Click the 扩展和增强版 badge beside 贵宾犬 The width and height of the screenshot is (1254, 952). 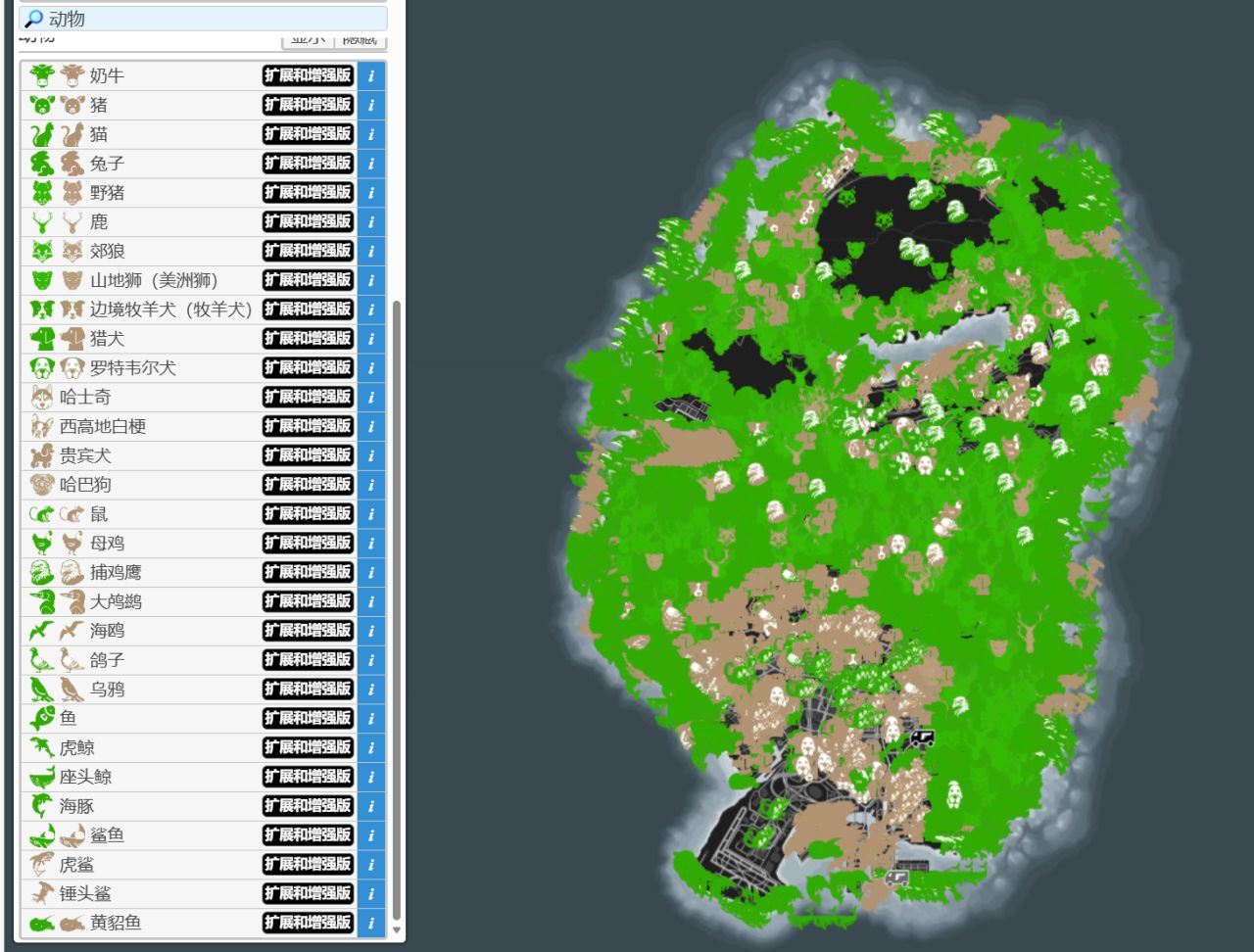(x=308, y=455)
